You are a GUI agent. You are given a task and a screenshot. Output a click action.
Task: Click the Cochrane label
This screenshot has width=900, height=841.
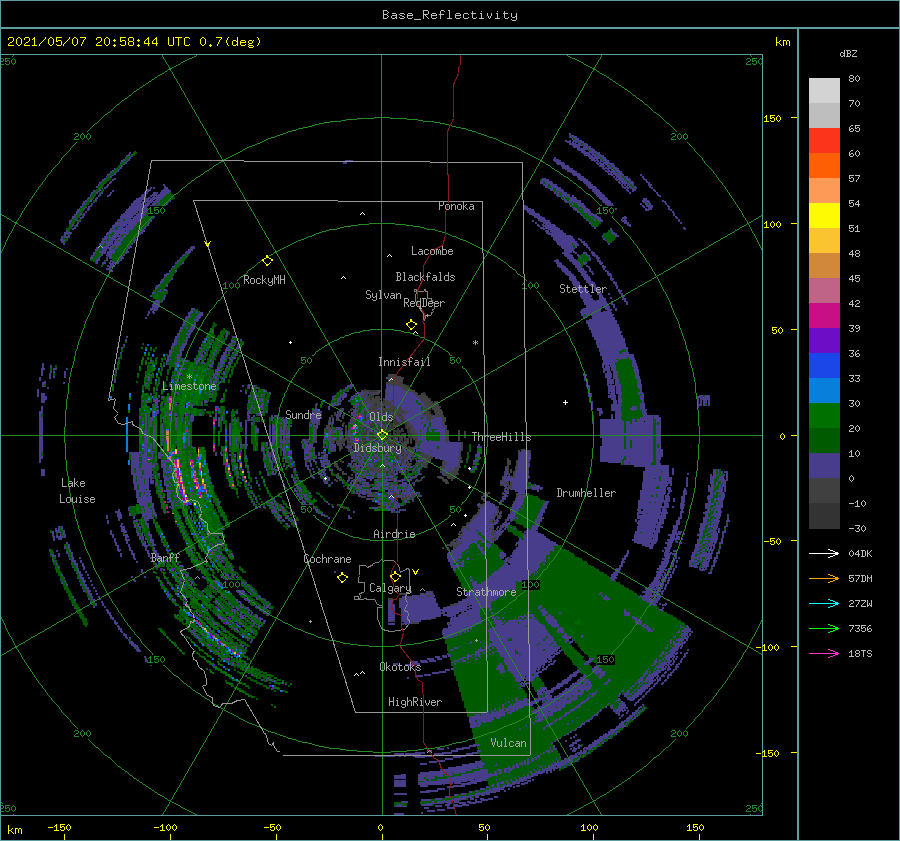point(327,559)
